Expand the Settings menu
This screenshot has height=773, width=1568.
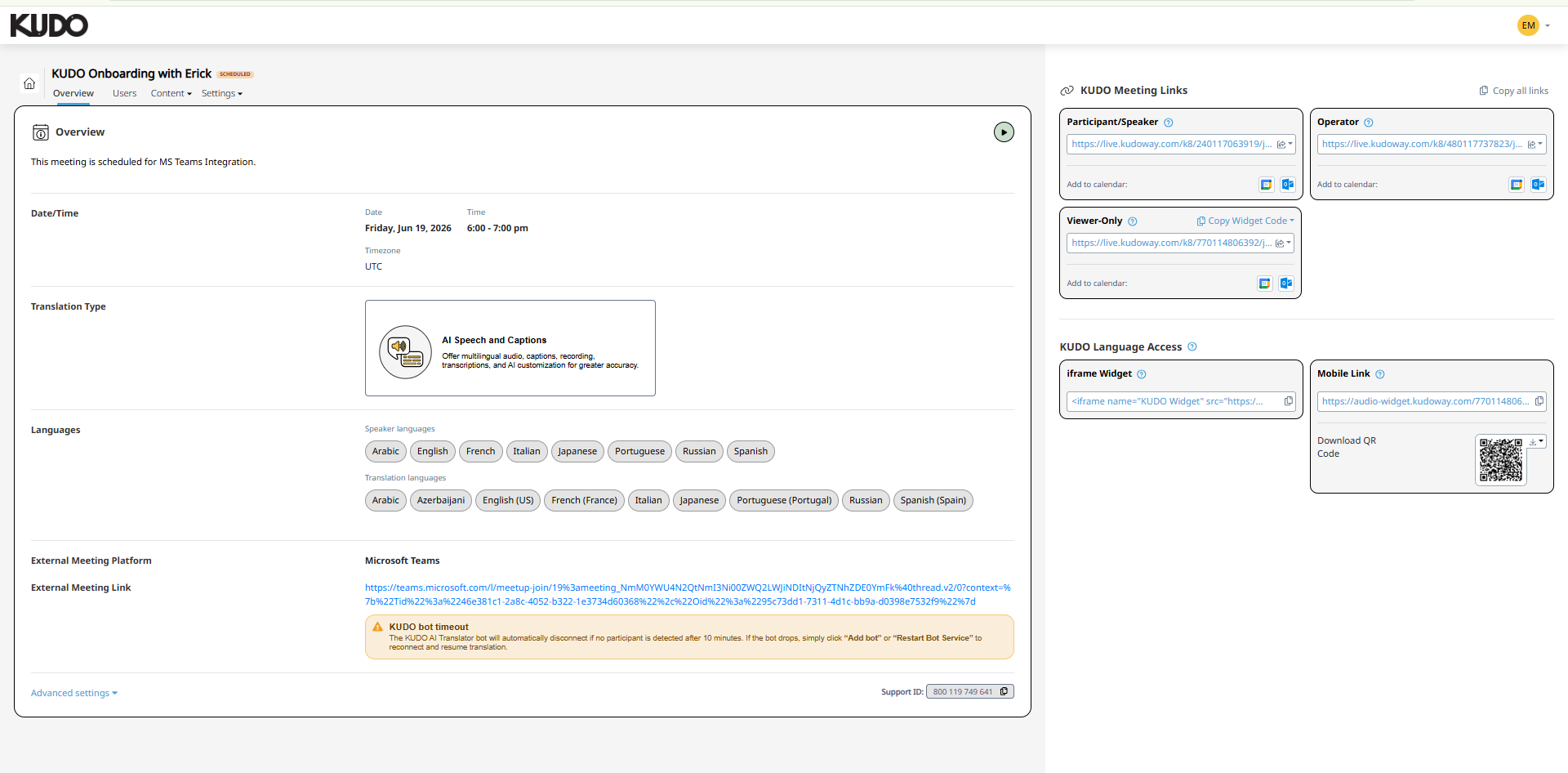tap(222, 93)
